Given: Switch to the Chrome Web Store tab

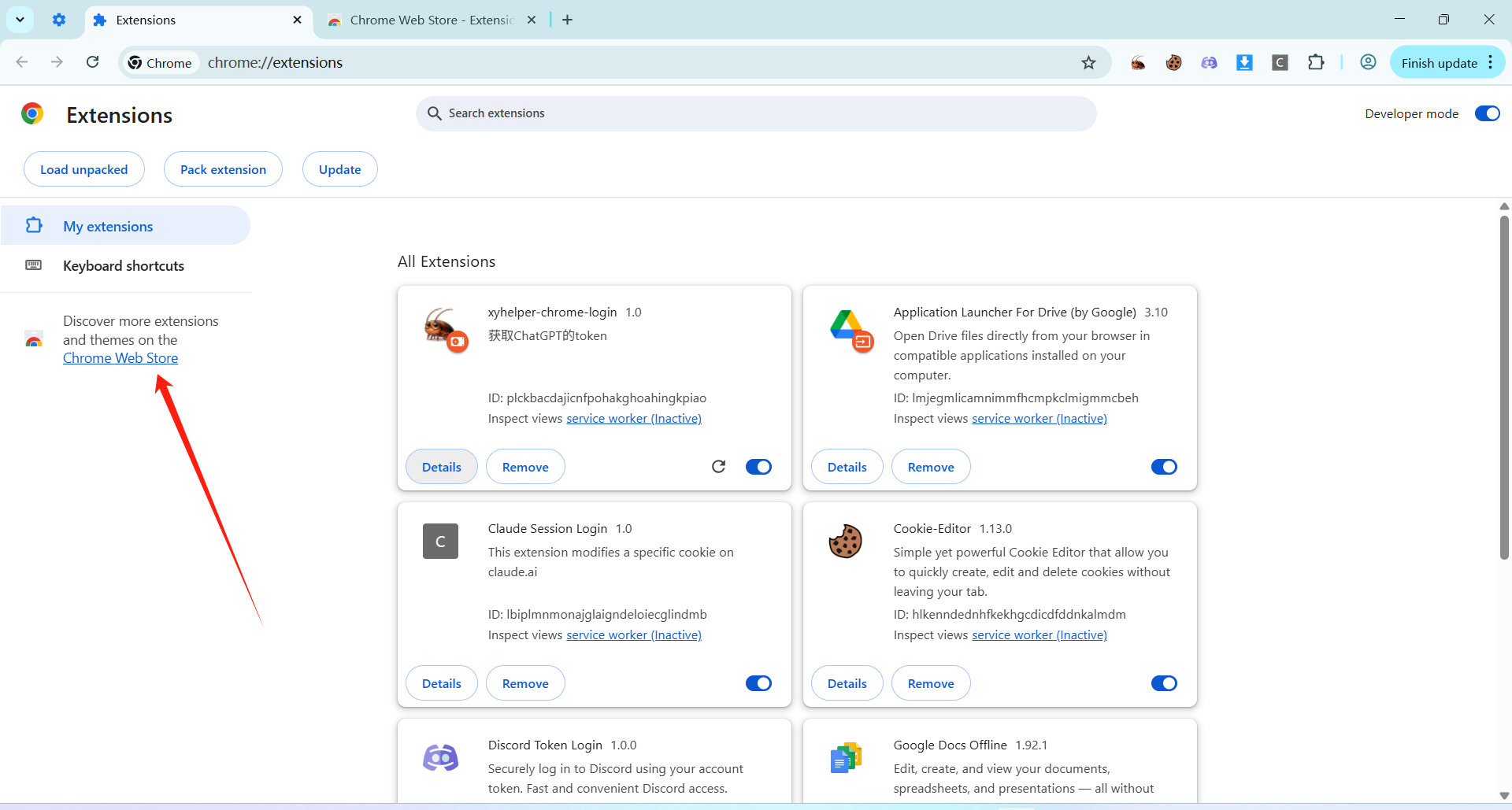Looking at the screenshot, I should point(431,20).
